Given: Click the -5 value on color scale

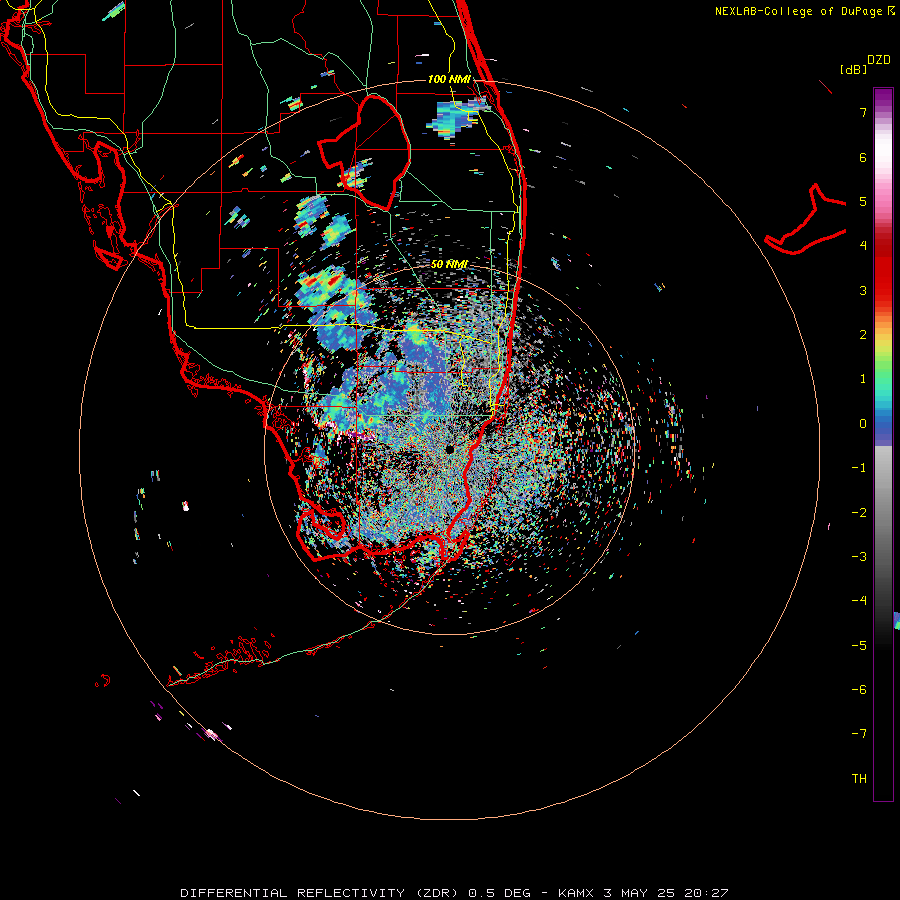Looking at the screenshot, I should click(859, 646).
